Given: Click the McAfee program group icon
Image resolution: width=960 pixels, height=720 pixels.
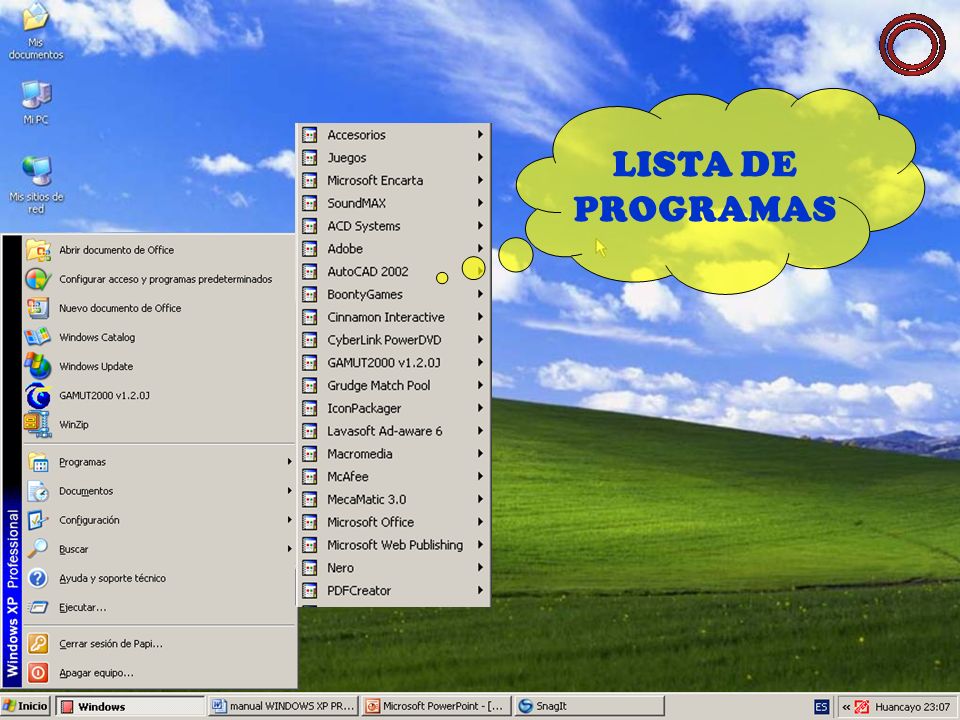Looking at the screenshot, I should 310,477.
